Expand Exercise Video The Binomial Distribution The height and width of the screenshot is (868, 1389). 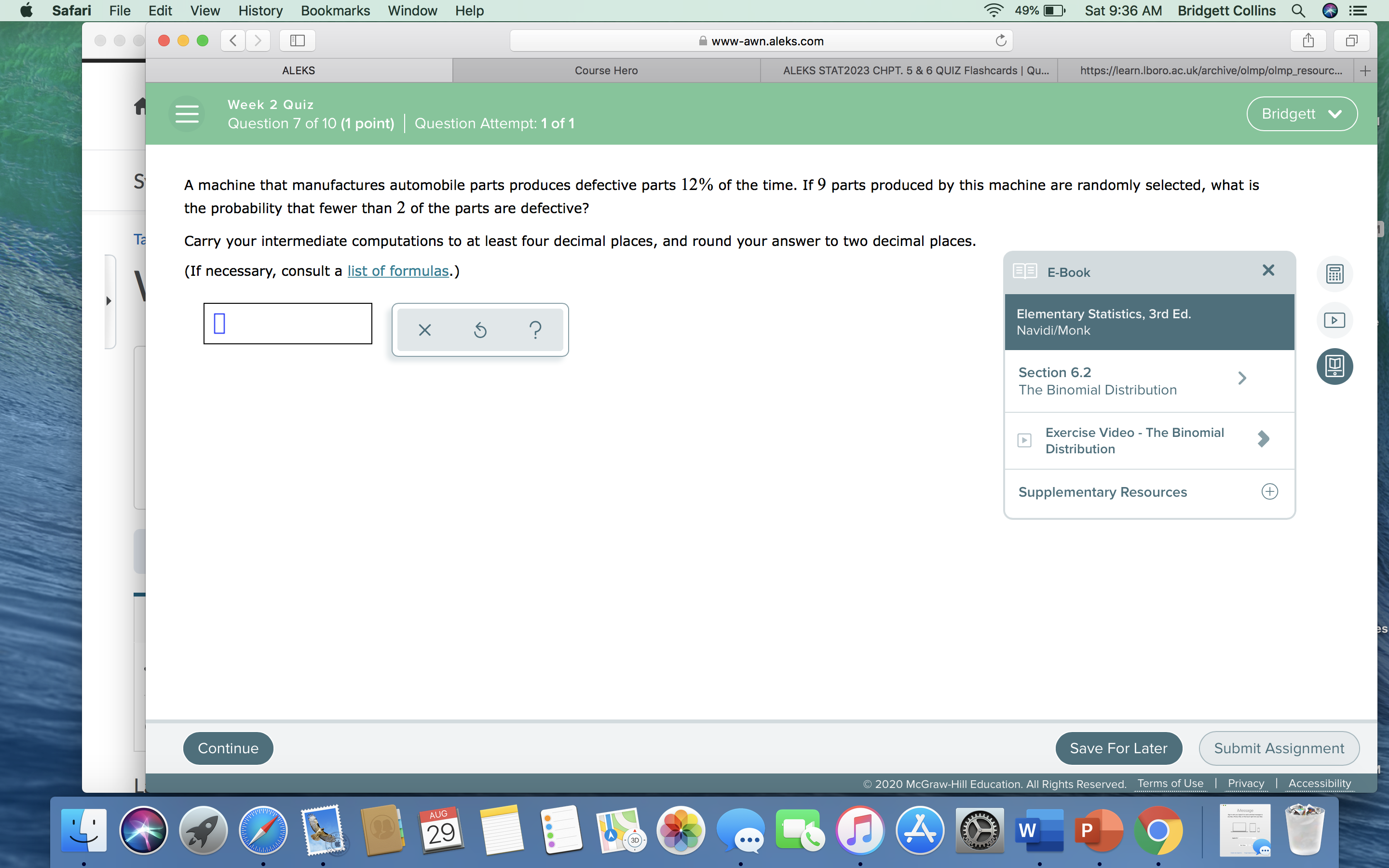pos(1264,440)
